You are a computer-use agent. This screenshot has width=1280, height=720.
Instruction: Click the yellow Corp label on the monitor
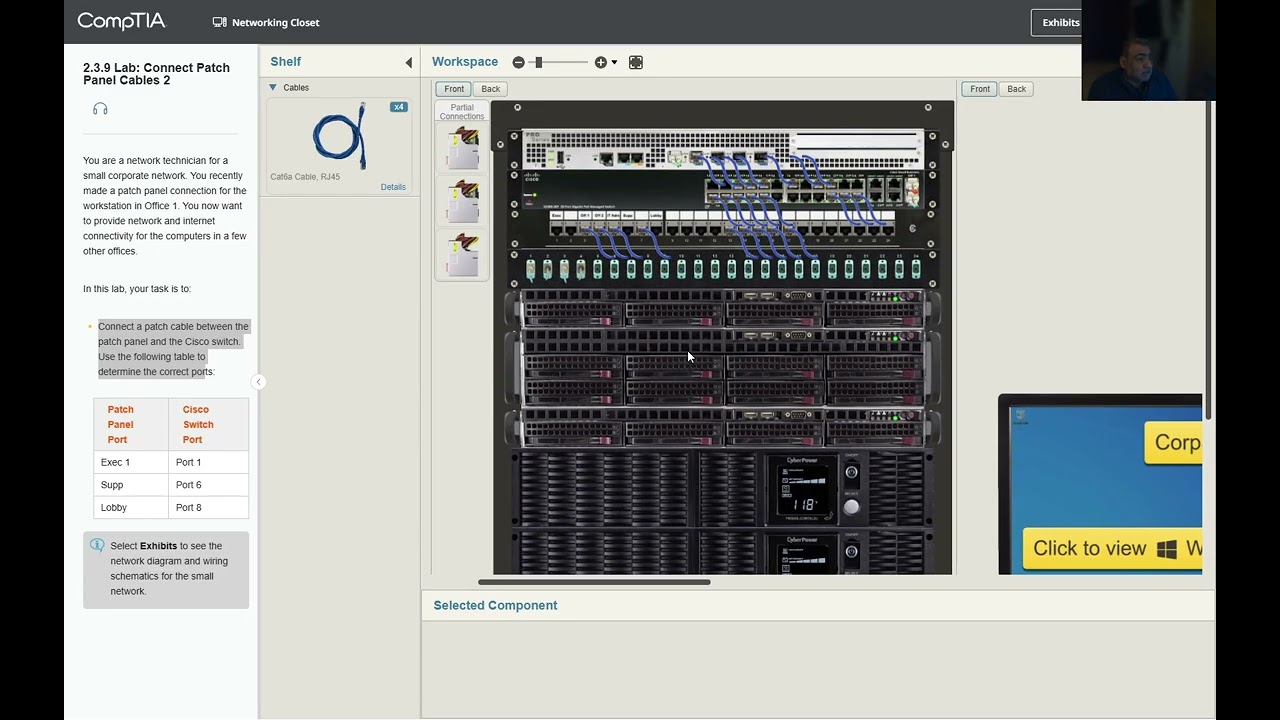point(1173,442)
